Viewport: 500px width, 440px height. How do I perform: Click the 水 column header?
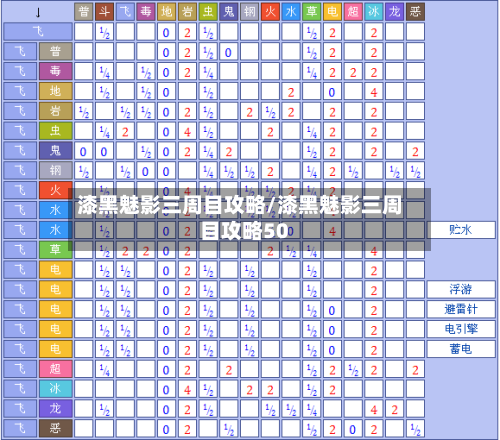pyautogui.click(x=291, y=12)
